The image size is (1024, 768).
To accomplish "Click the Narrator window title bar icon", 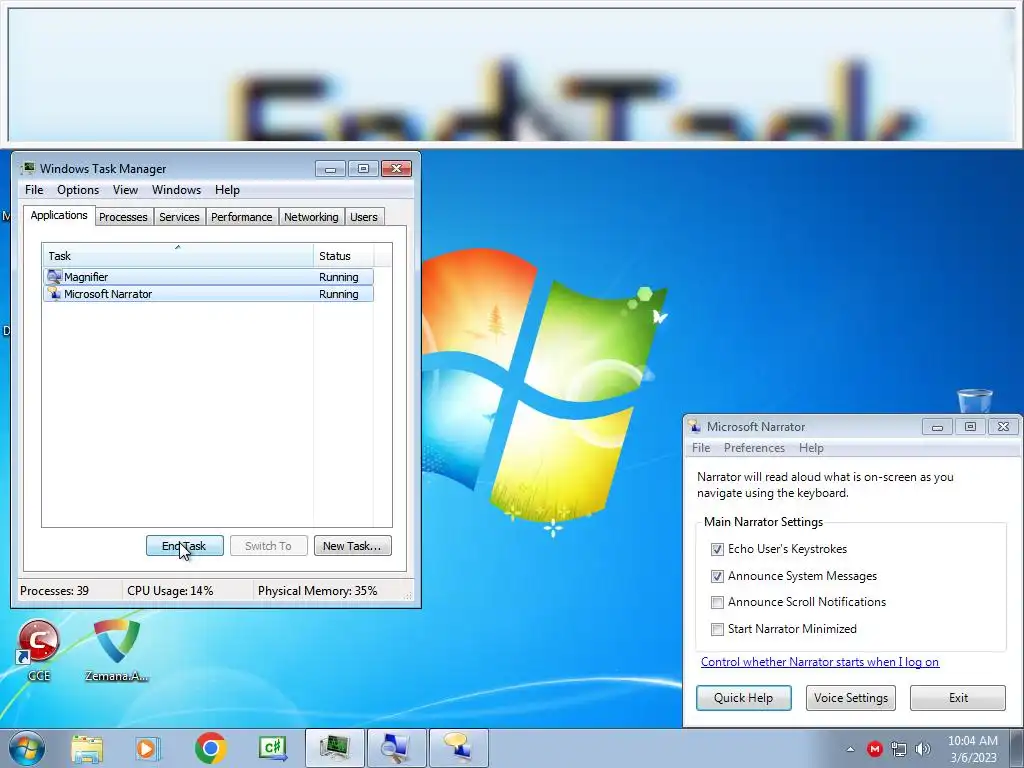I will pos(695,426).
